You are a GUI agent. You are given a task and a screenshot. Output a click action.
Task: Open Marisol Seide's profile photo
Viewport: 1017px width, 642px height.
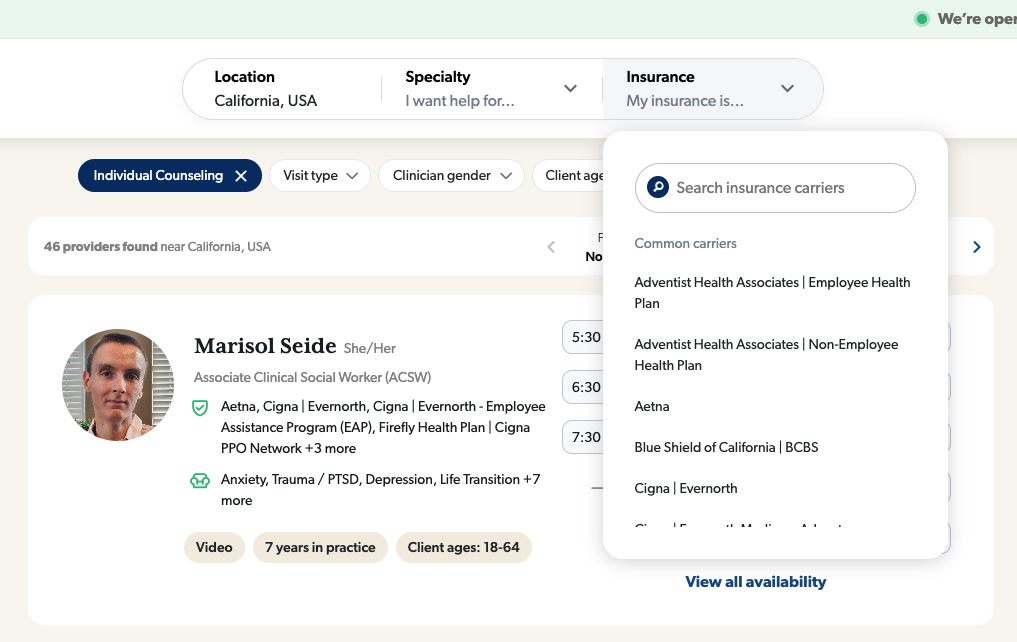tap(118, 385)
